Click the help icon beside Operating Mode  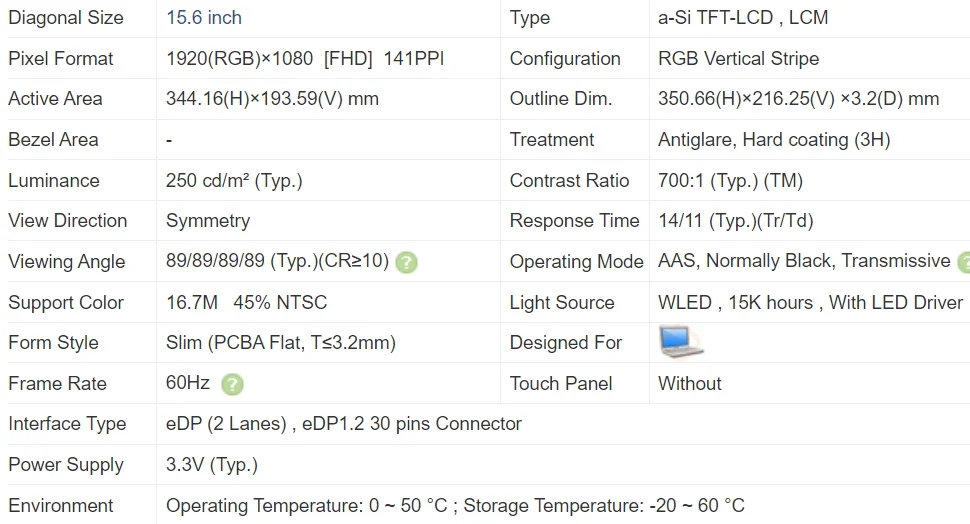point(964,263)
